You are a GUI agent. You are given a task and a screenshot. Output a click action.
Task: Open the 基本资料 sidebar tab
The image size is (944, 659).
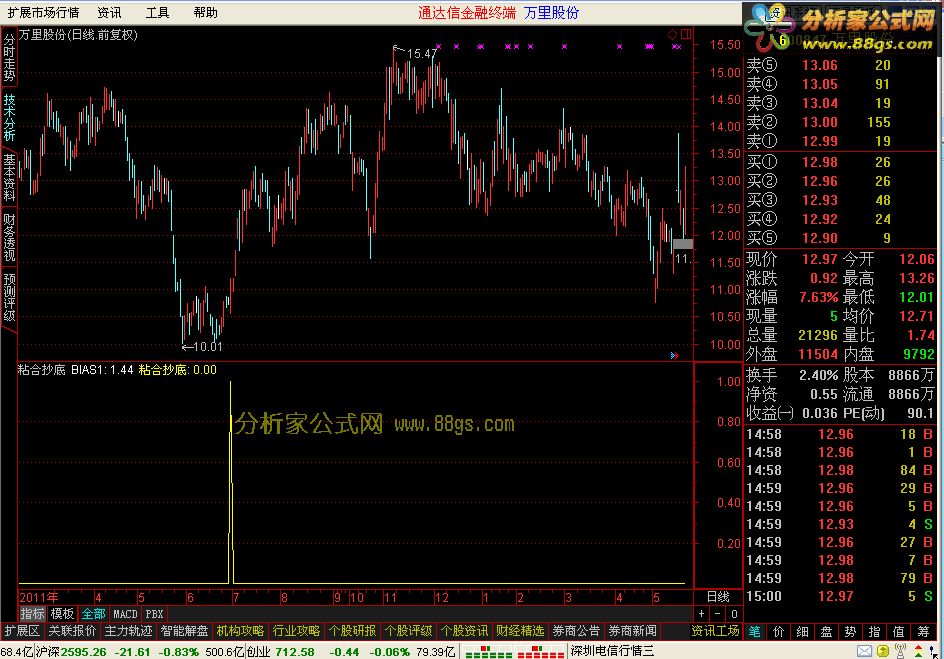[x=9, y=177]
